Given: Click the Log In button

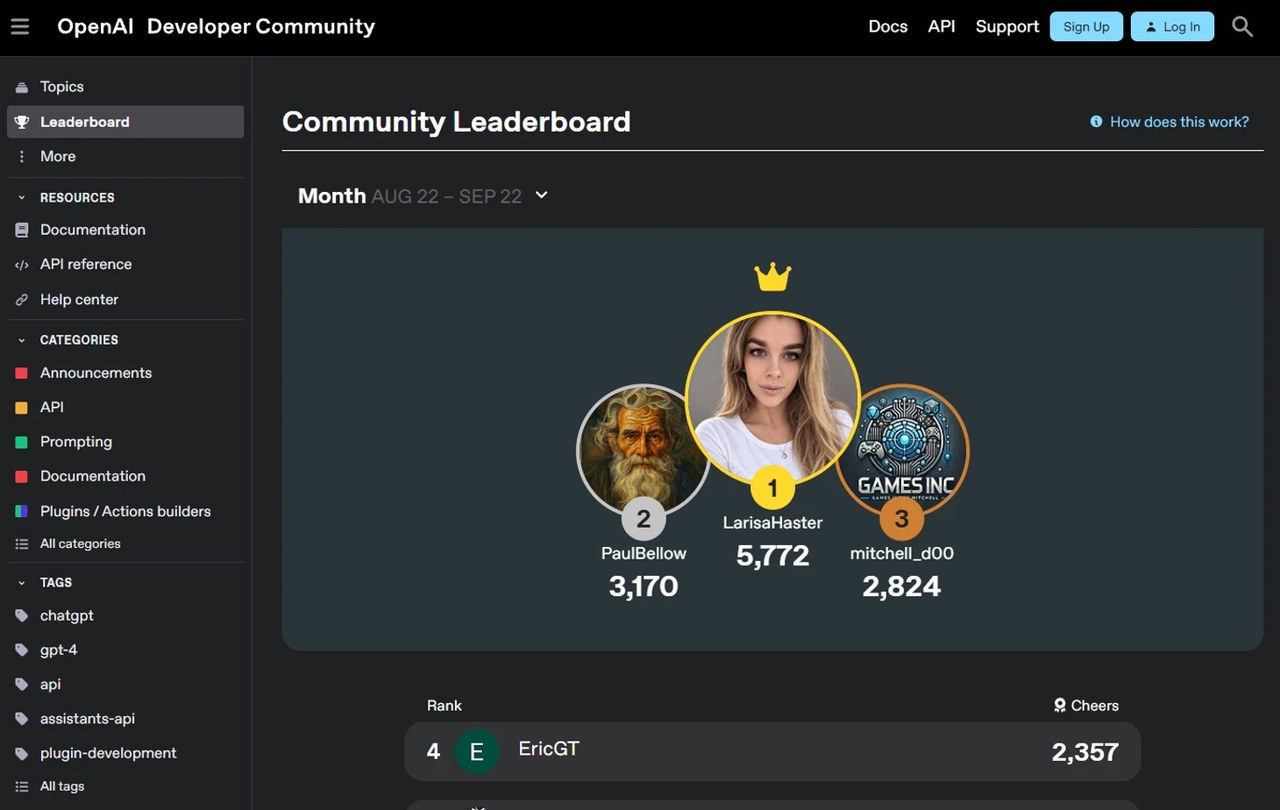Looking at the screenshot, I should point(1172,27).
